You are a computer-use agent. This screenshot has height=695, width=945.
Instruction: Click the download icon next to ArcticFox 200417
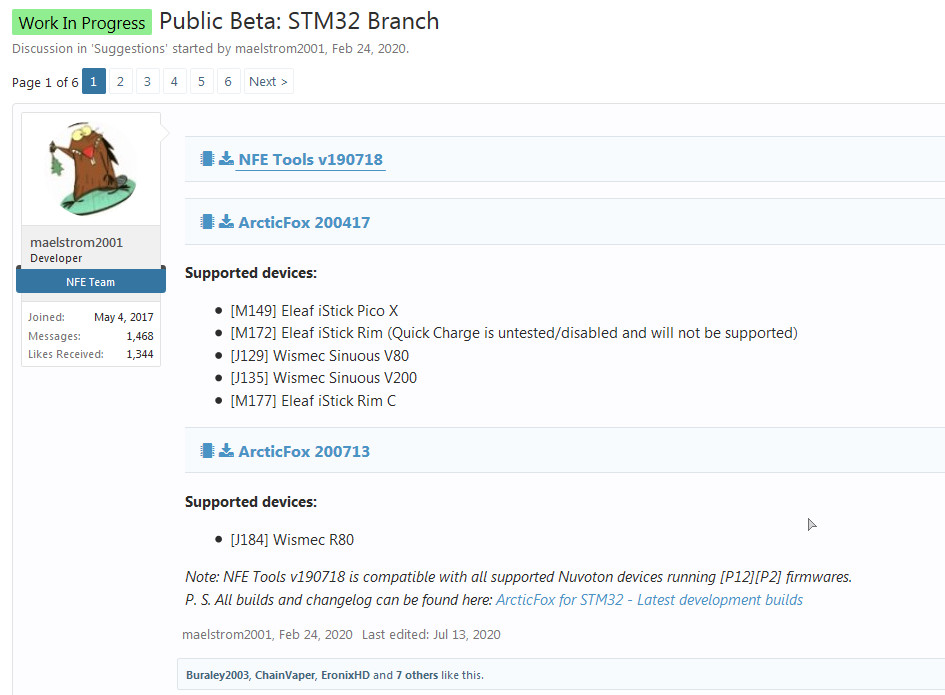coord(226,222)
